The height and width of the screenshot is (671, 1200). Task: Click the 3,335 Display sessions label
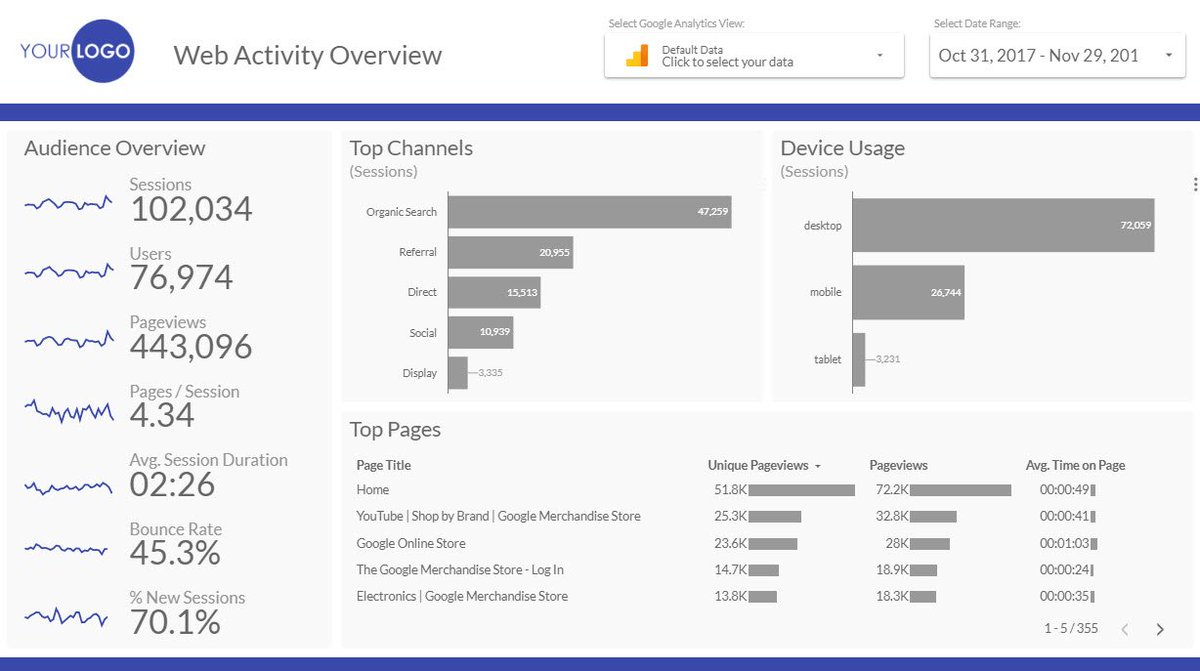pyautogui.click(x=490, y=373)
